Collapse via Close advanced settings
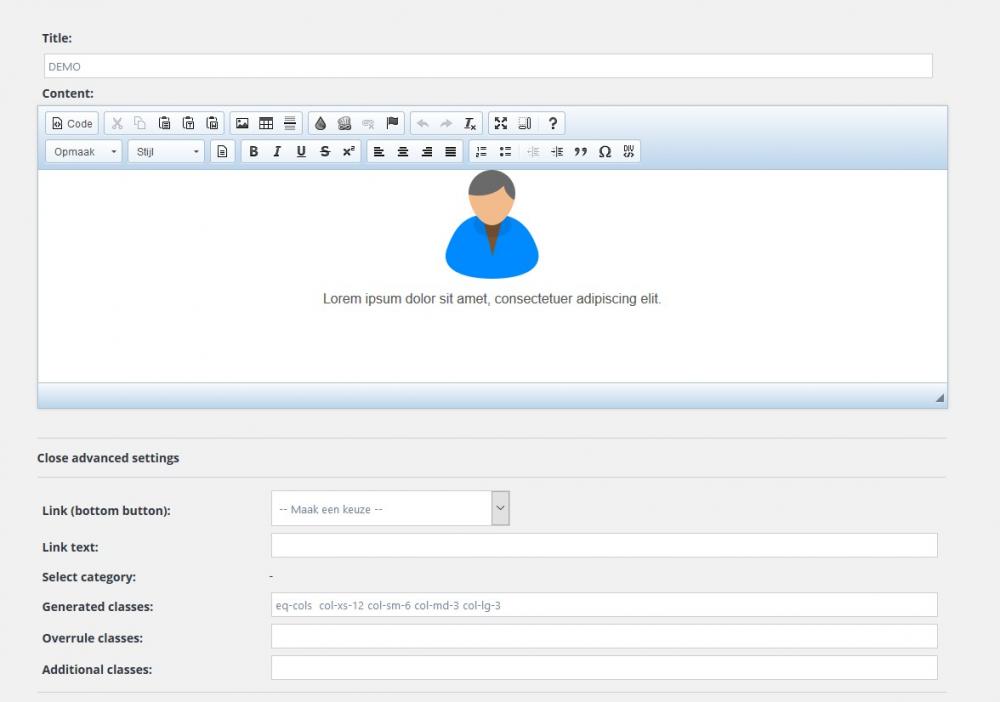 pyautogui.click(x=108, y=458)
